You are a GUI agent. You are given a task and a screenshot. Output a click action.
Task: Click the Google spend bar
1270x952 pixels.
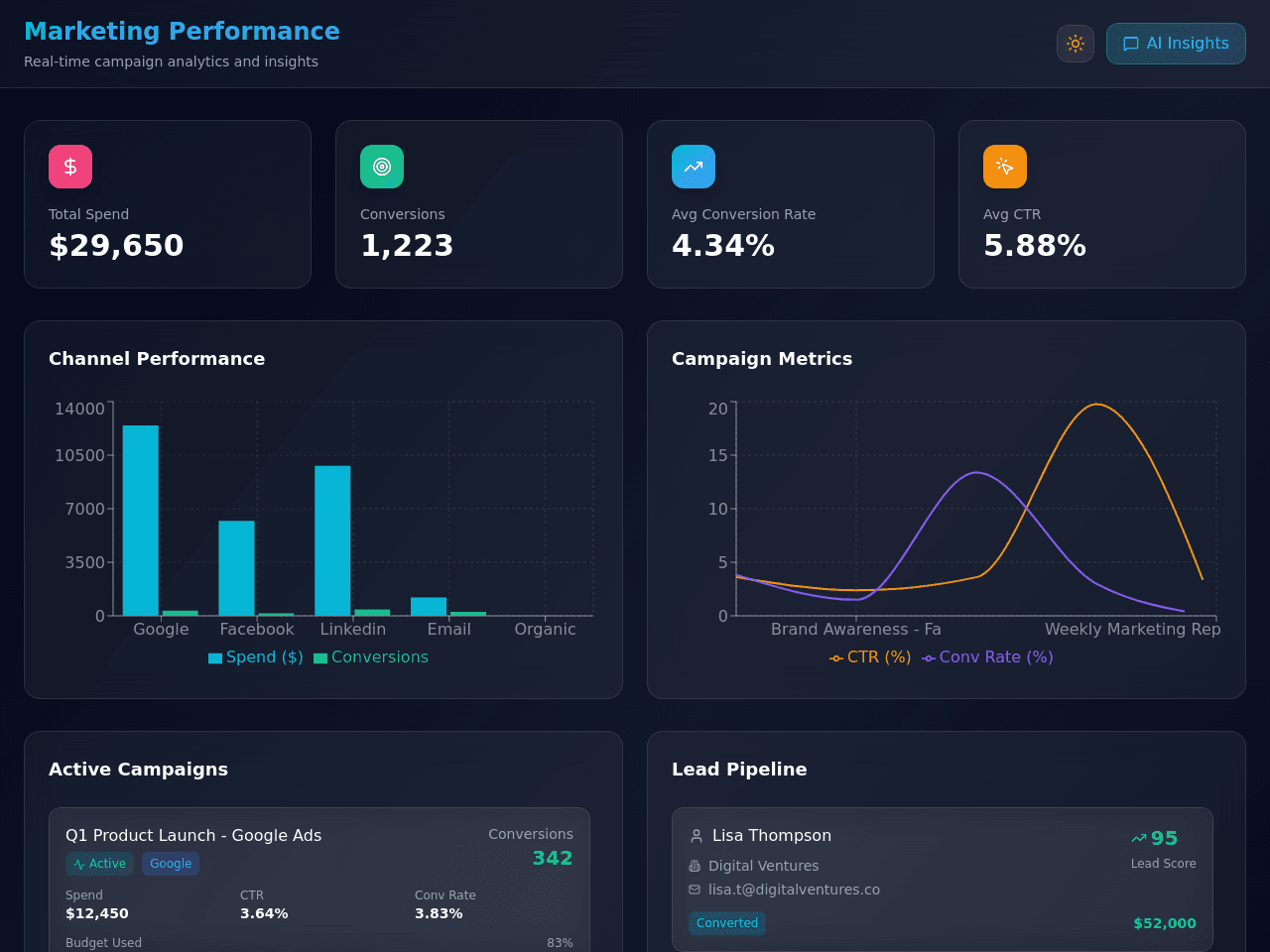pos(141,521)
